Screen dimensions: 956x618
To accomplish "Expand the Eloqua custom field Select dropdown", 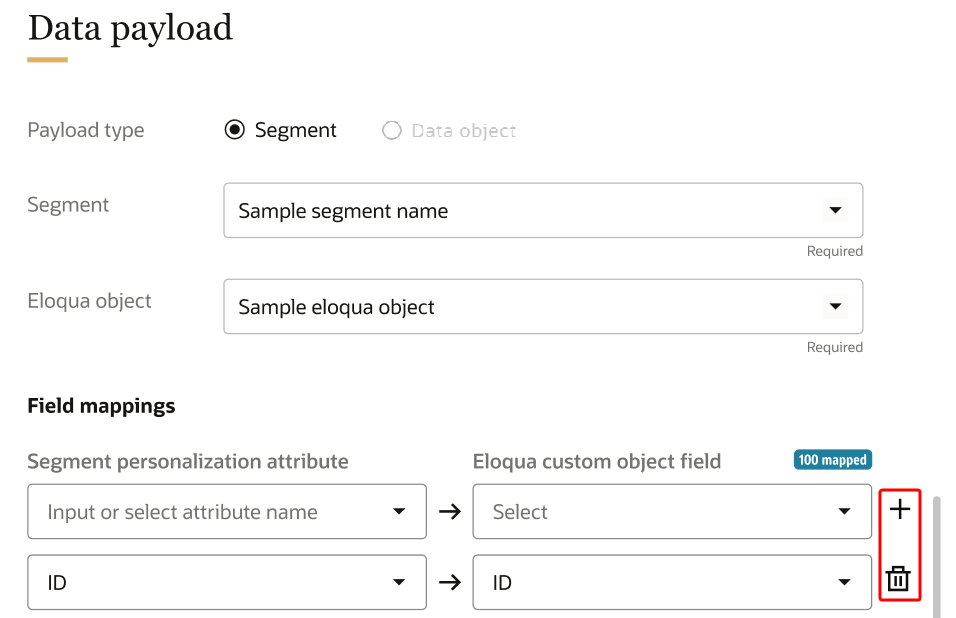I will coord(844,512).
